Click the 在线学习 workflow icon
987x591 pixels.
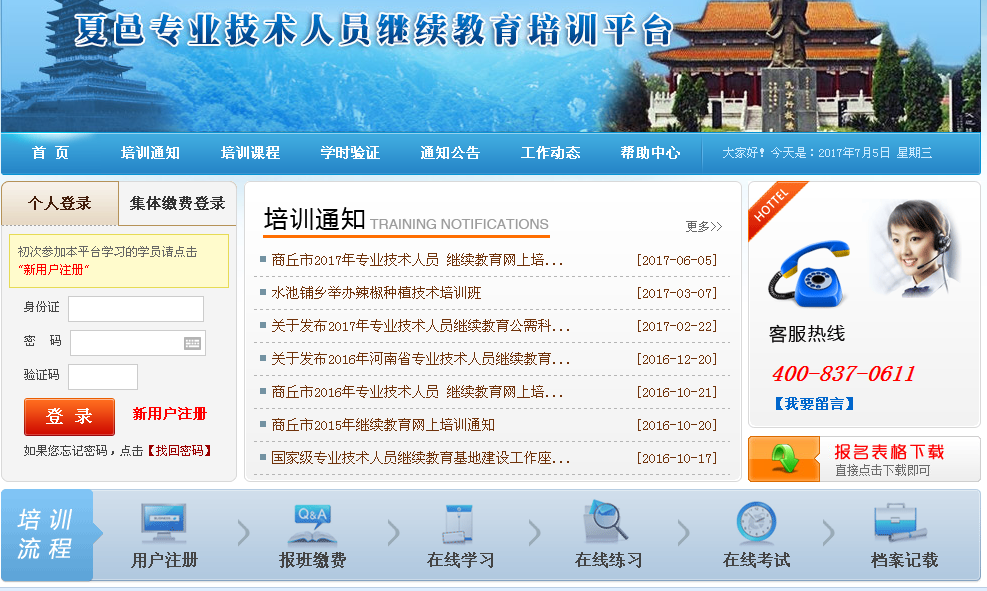[x=460, y=523]
